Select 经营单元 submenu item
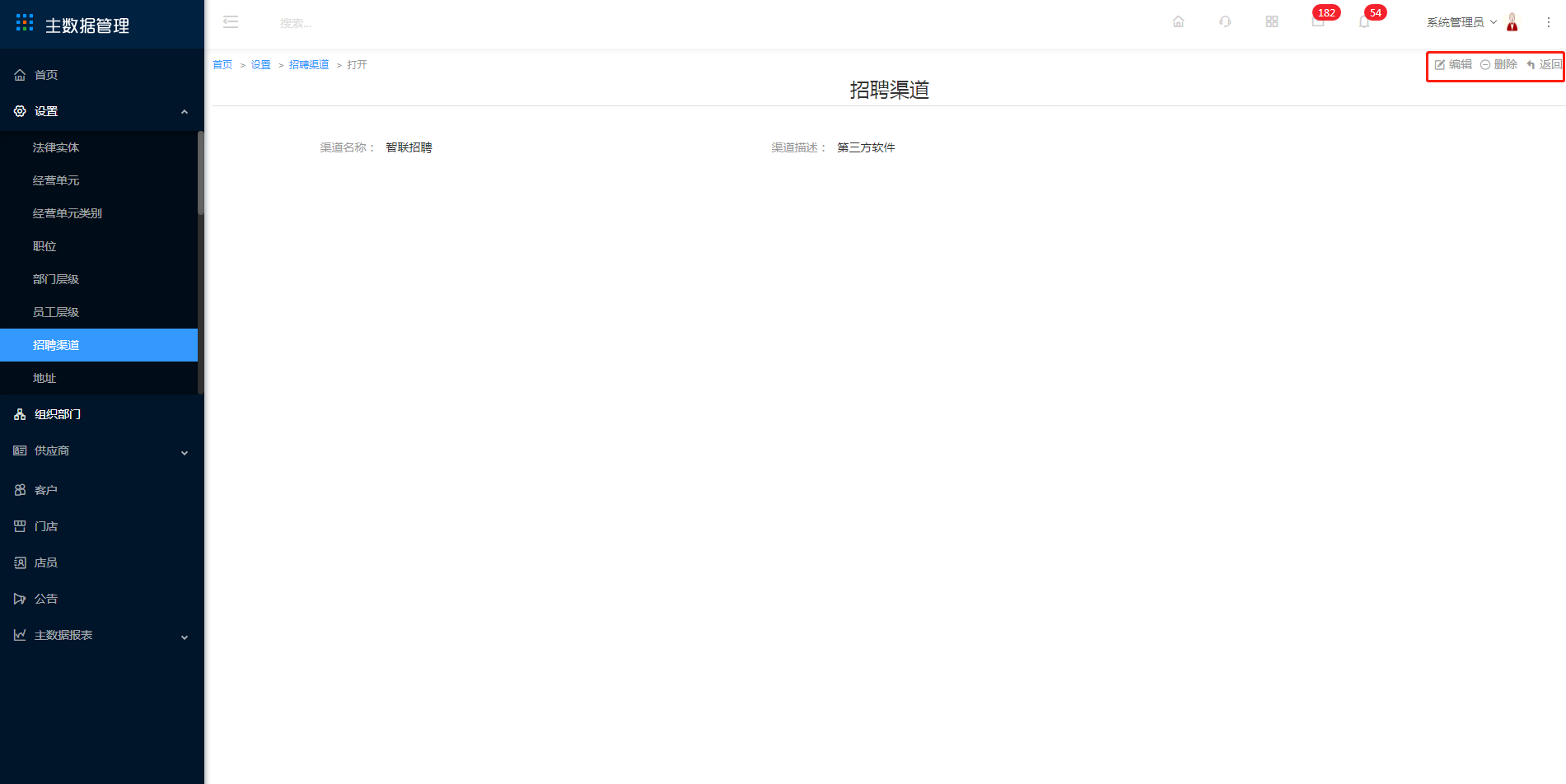Image resolution: width=1566 pixels, height=784 pixels. (99, 180)
